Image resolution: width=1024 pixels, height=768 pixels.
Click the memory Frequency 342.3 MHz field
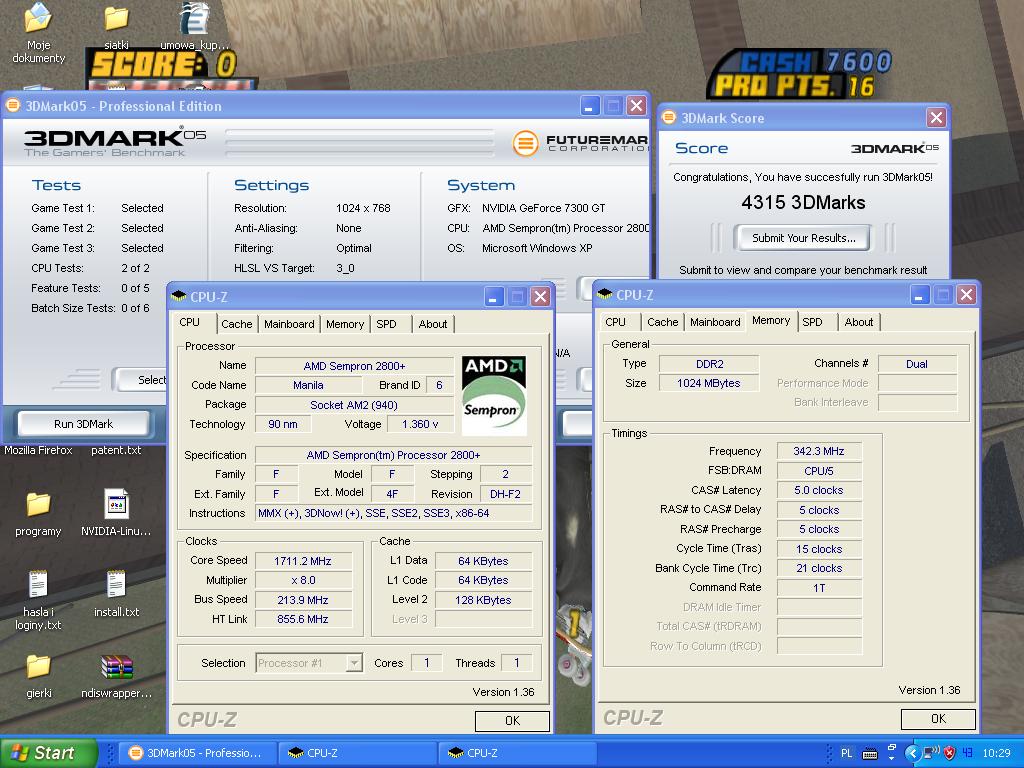click(819, 451)
